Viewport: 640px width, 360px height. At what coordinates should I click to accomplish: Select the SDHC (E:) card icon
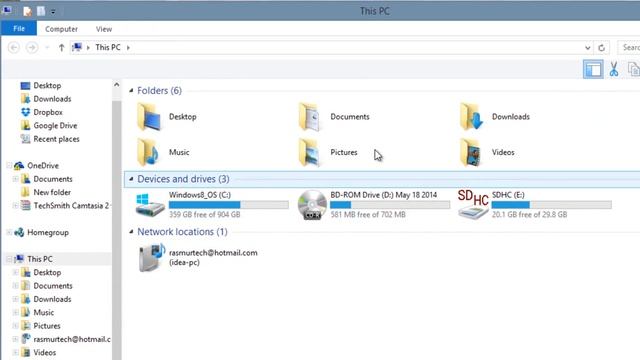(x=473, y=204)
